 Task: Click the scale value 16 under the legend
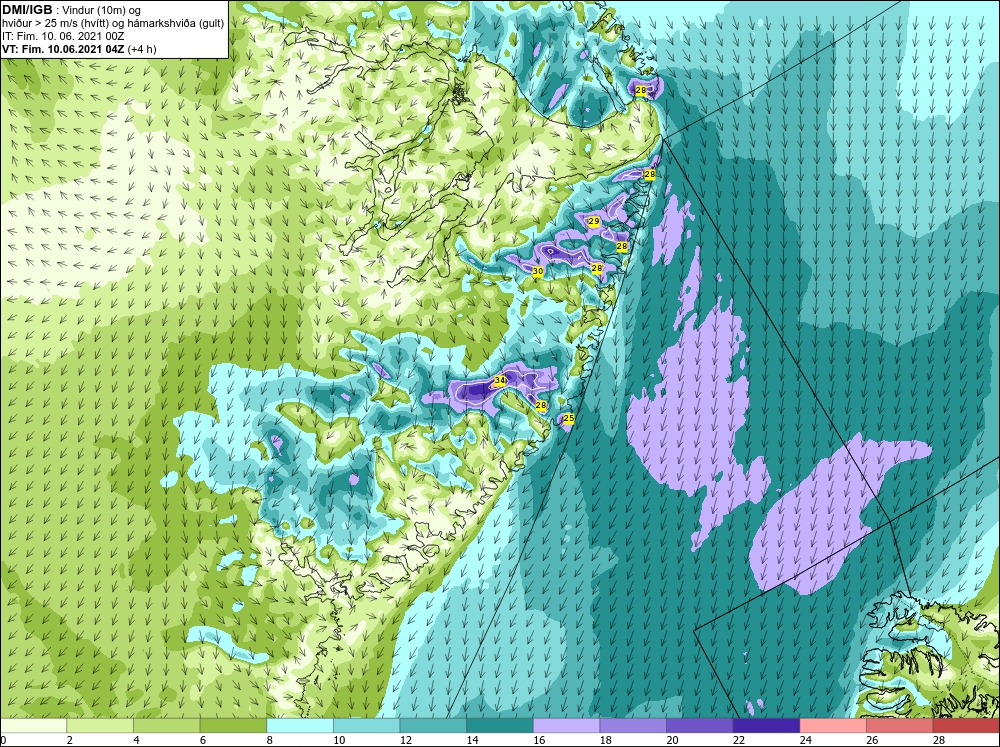click(x=539, y=740)
